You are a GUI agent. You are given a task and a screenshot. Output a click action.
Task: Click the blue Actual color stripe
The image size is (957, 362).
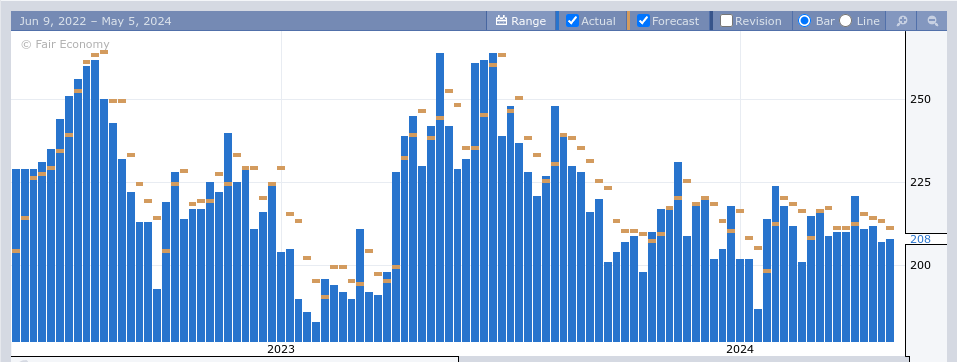[557, 21]
